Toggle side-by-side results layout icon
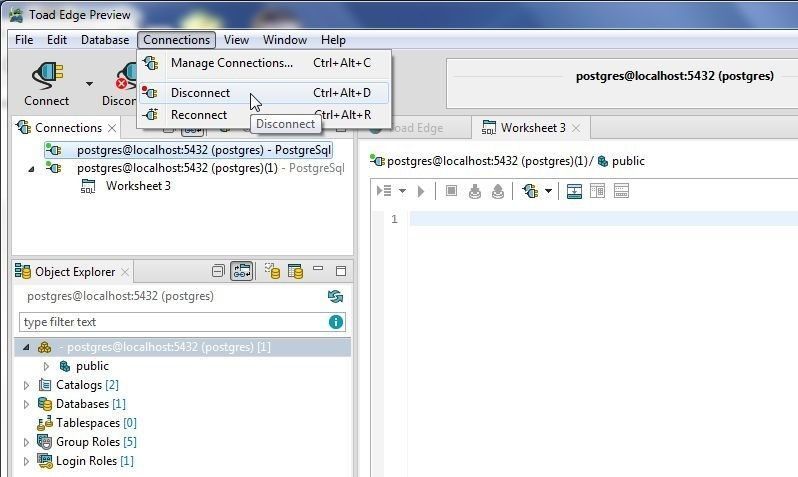The image size is (798, 477). click(x=597, y=191)
